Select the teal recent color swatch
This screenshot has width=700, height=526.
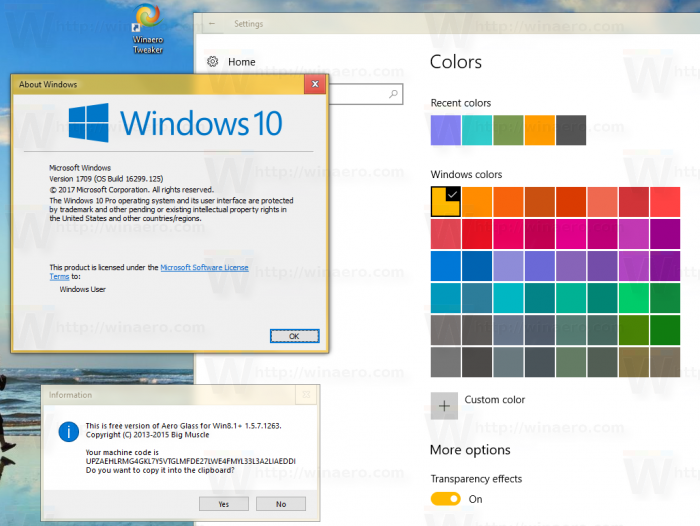[477, 130]
